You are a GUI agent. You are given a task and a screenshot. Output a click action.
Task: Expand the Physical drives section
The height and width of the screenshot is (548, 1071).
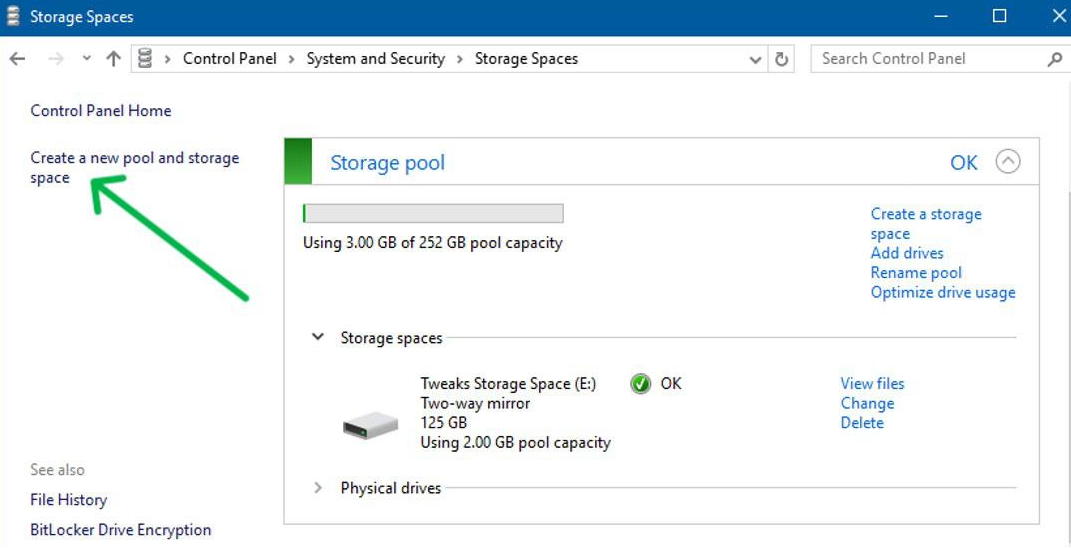coord(318,488)
